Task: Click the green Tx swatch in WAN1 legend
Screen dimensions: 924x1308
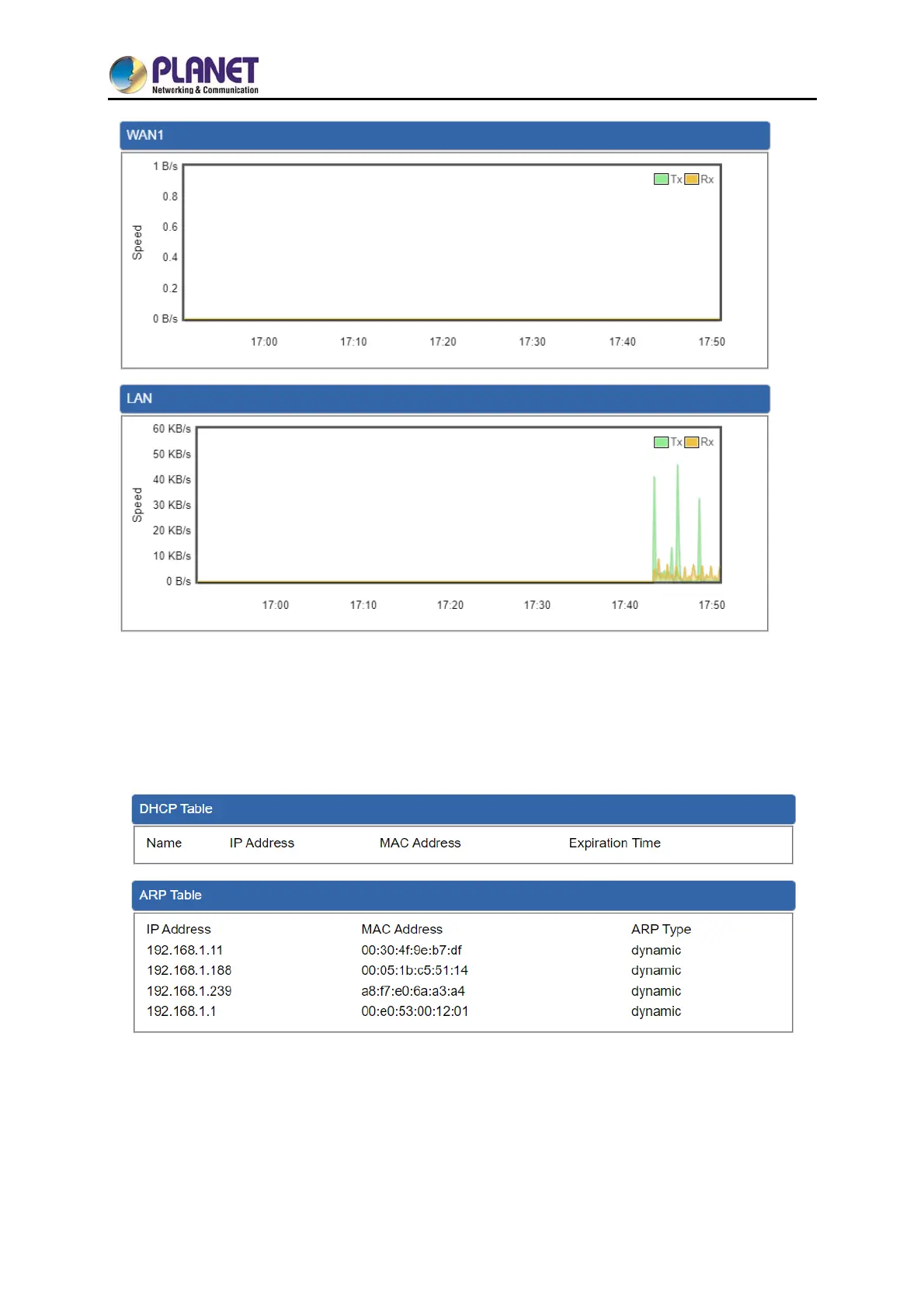Action: 661,179
